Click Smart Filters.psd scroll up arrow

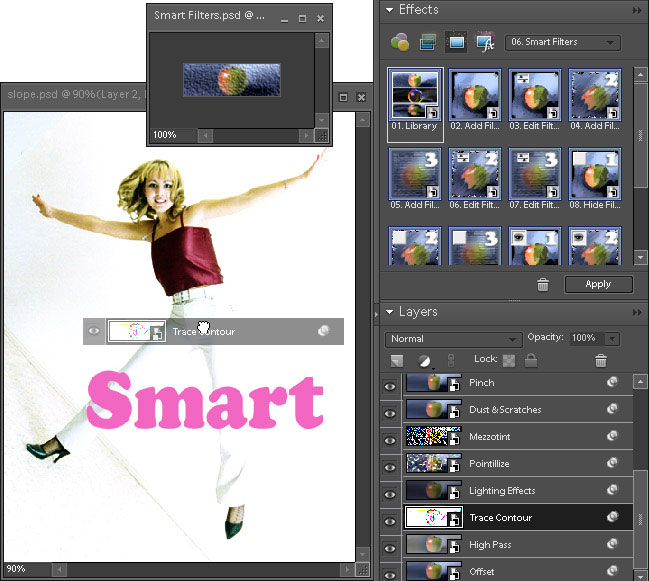(322, 41)
